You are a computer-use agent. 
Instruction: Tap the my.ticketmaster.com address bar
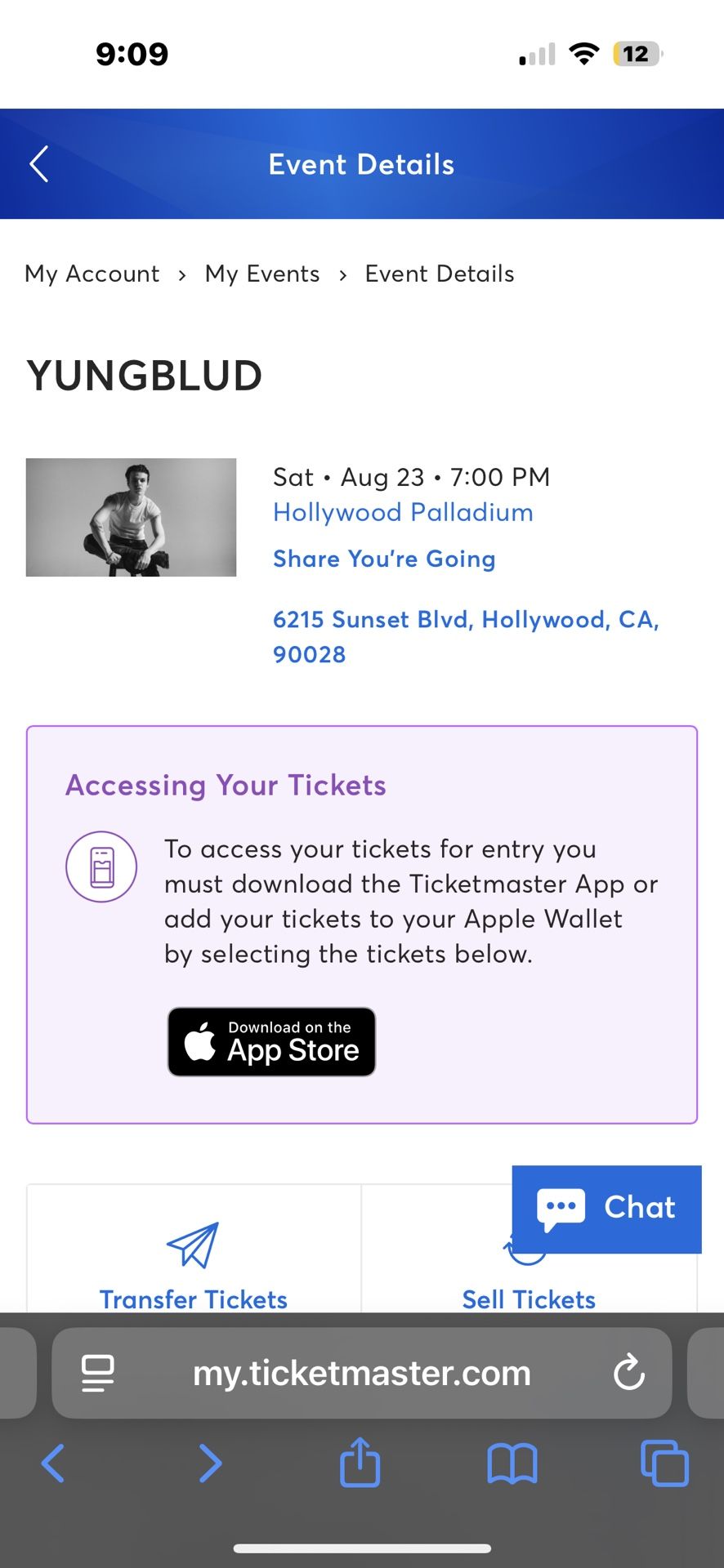point(361,1373)
